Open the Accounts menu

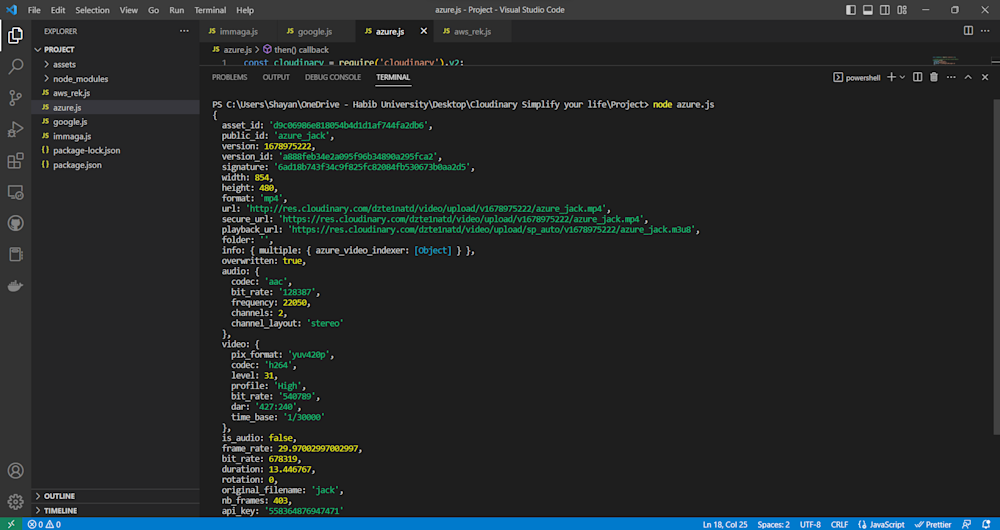point(15,471)
